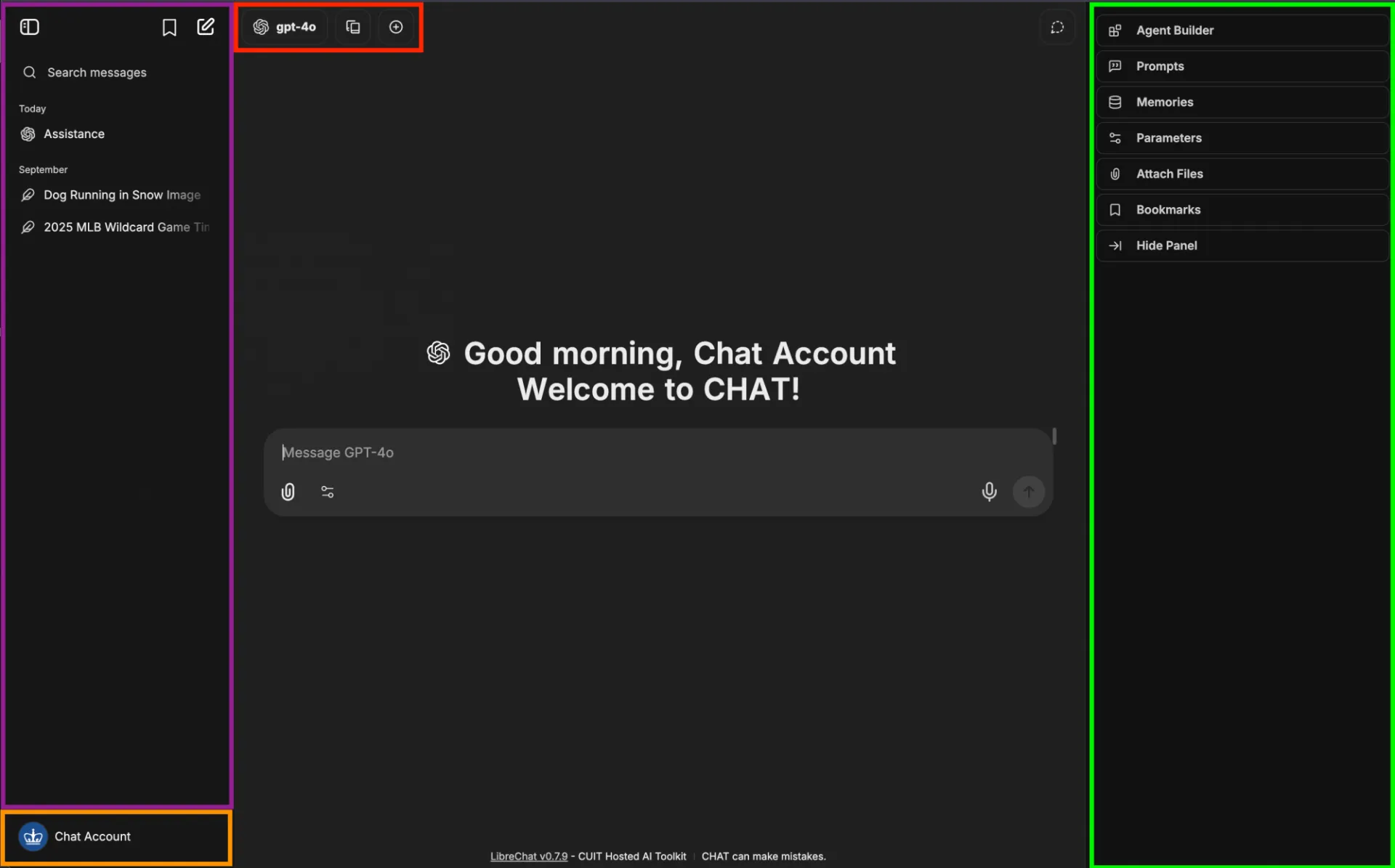Screen dimensions: 1395x868
Task: Click Hide Panel to collapse sidebar
Action: pos(1242,246)
